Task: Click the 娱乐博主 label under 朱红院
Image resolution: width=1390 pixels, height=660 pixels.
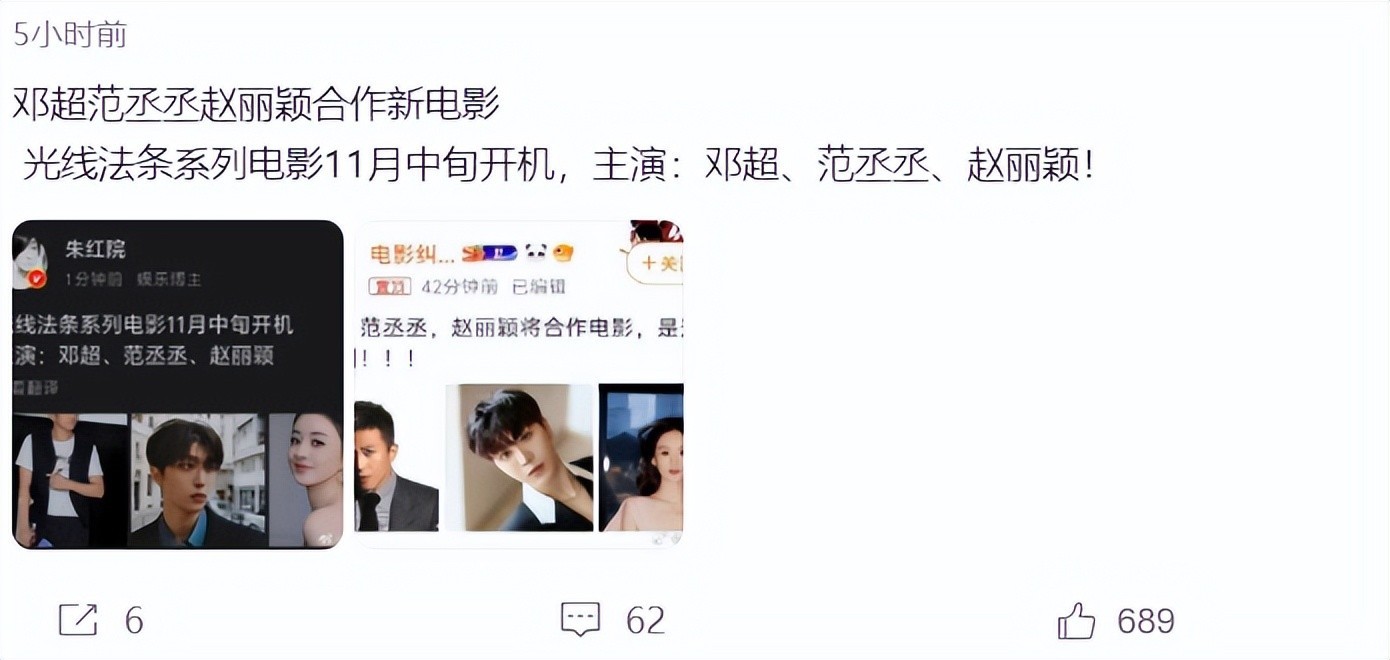Action: [169, 280]
